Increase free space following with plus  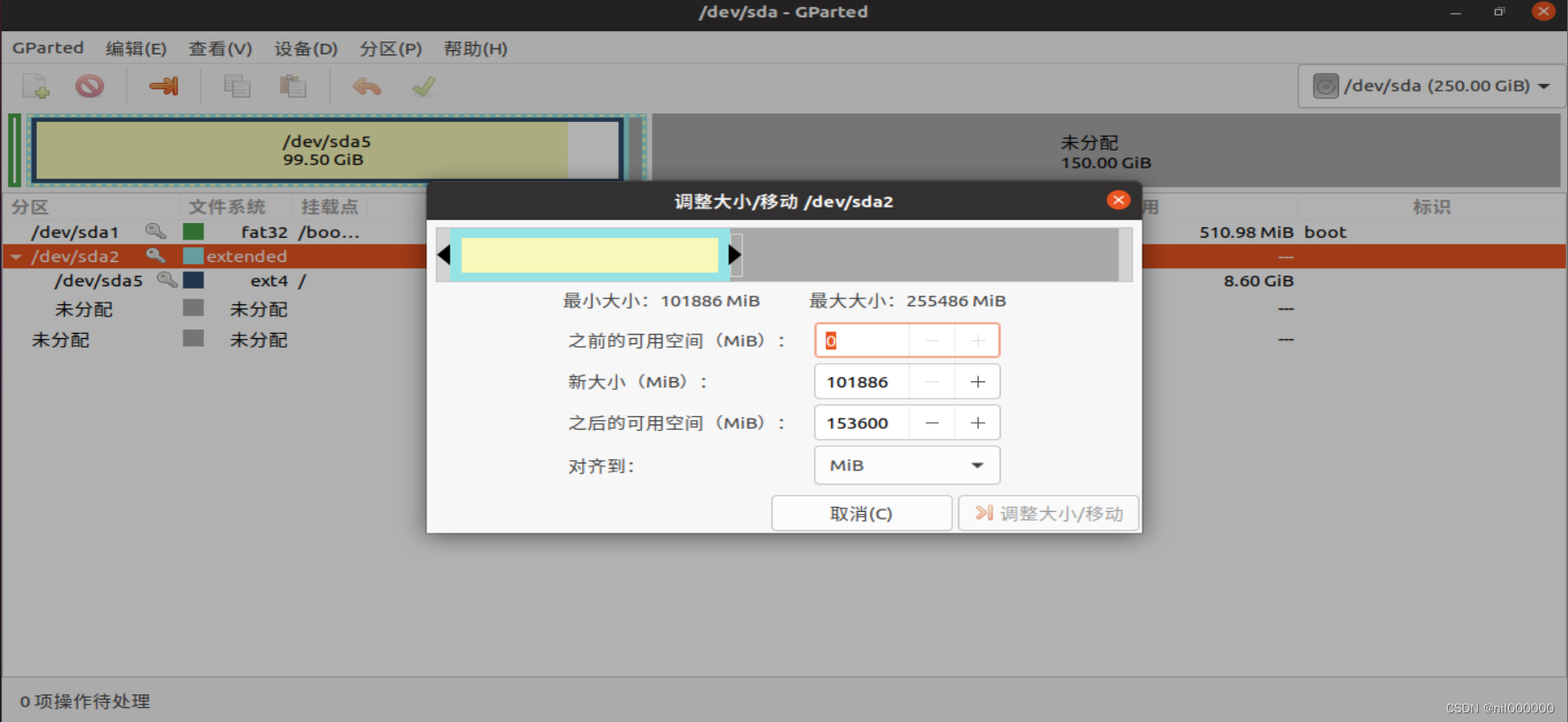[977, 423]
